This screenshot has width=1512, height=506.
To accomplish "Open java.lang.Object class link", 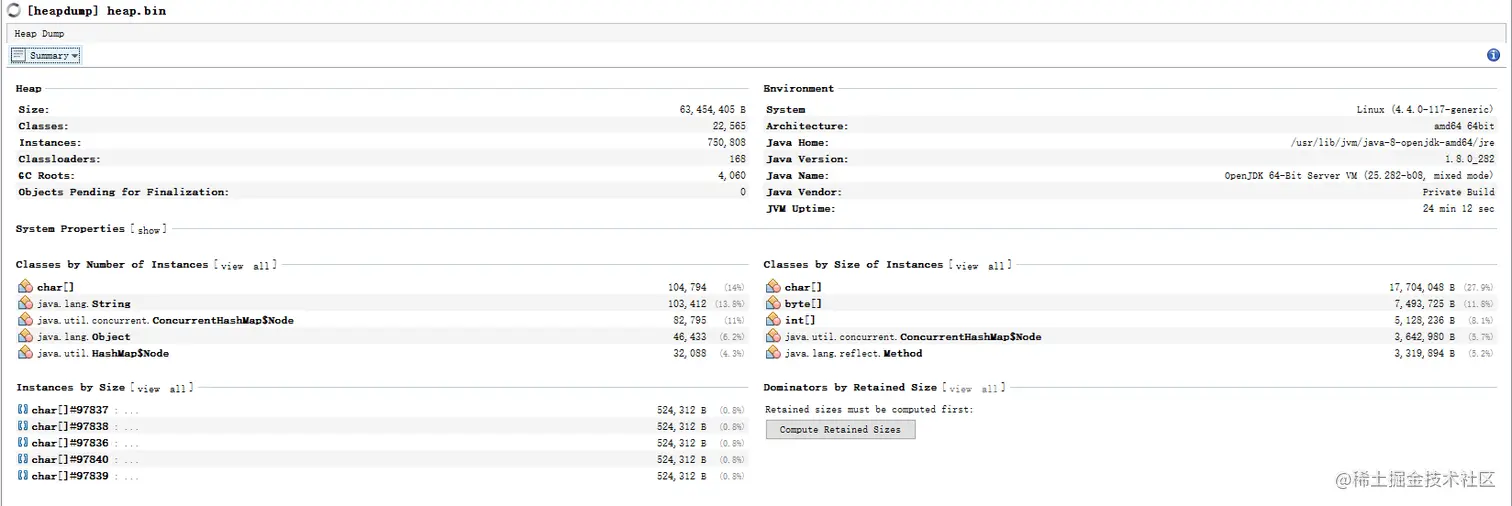I will tap(84, 337).
